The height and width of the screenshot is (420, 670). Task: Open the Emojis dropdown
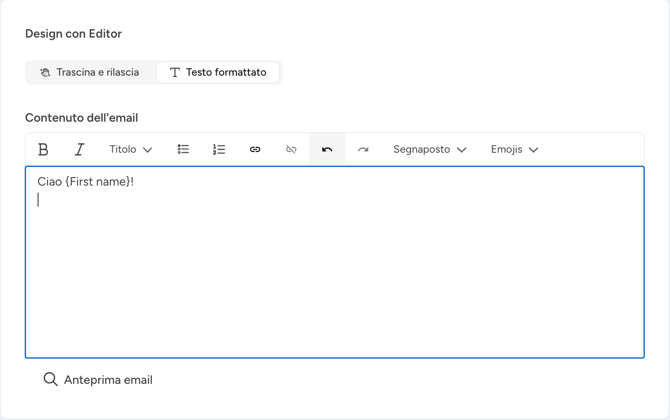pos(514,149)
